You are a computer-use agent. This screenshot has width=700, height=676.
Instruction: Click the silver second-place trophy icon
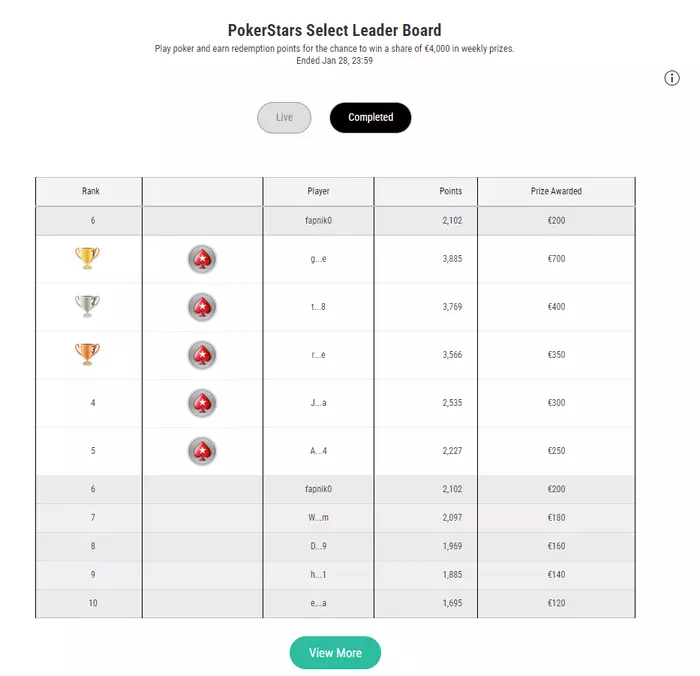click(87, 306)
